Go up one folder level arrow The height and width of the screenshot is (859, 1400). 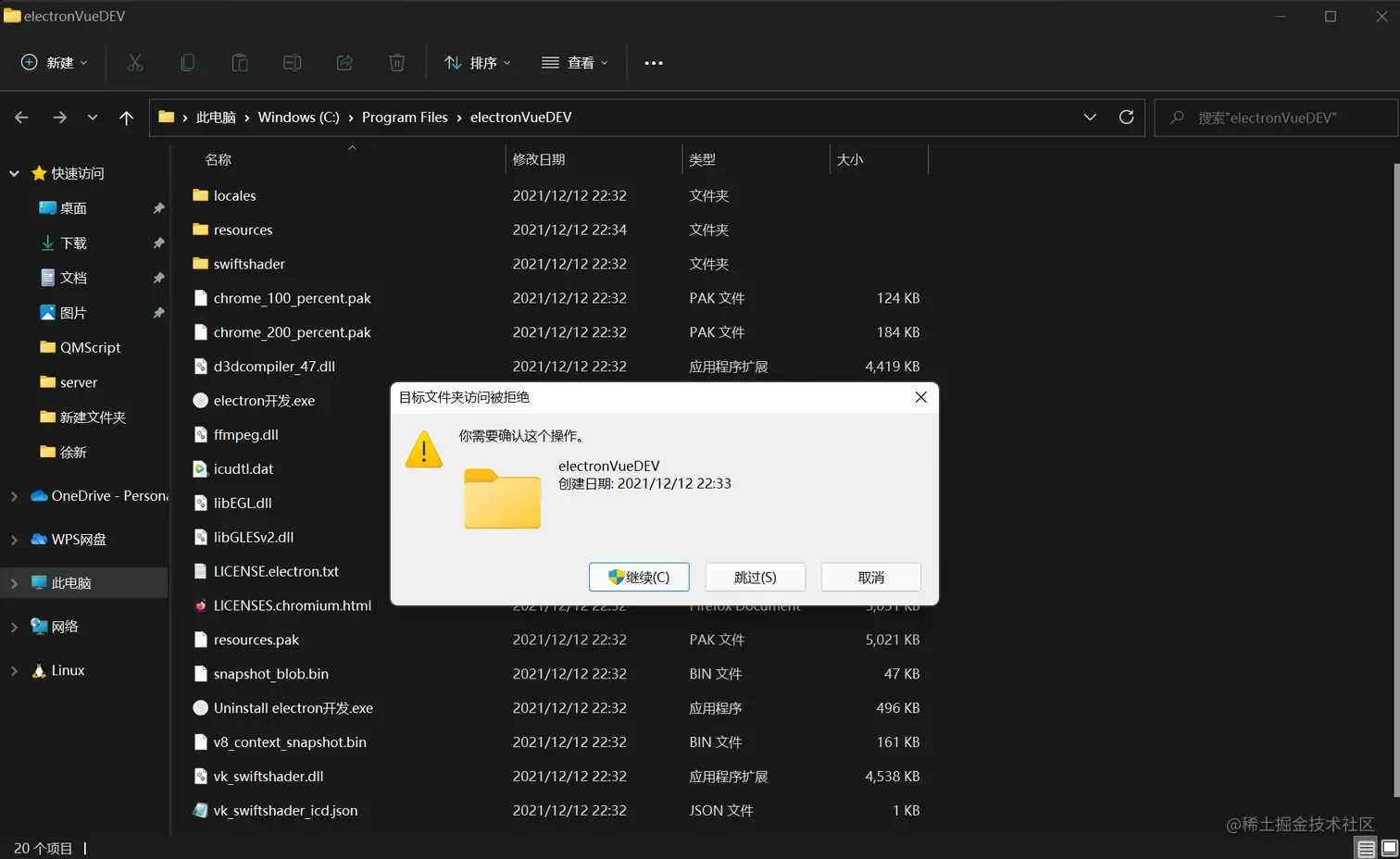127,118
